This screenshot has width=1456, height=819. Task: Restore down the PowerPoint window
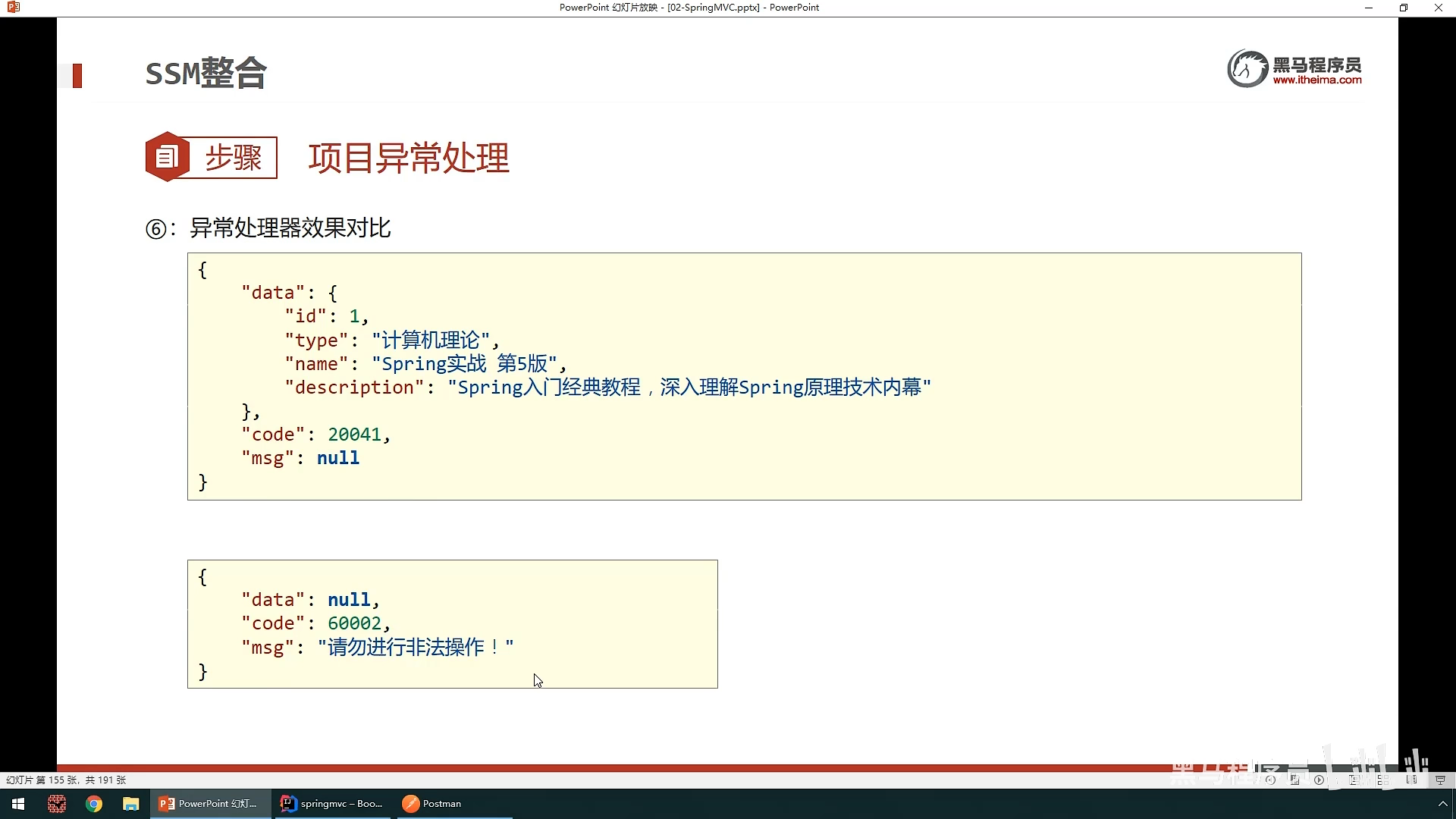[1403, 8]
